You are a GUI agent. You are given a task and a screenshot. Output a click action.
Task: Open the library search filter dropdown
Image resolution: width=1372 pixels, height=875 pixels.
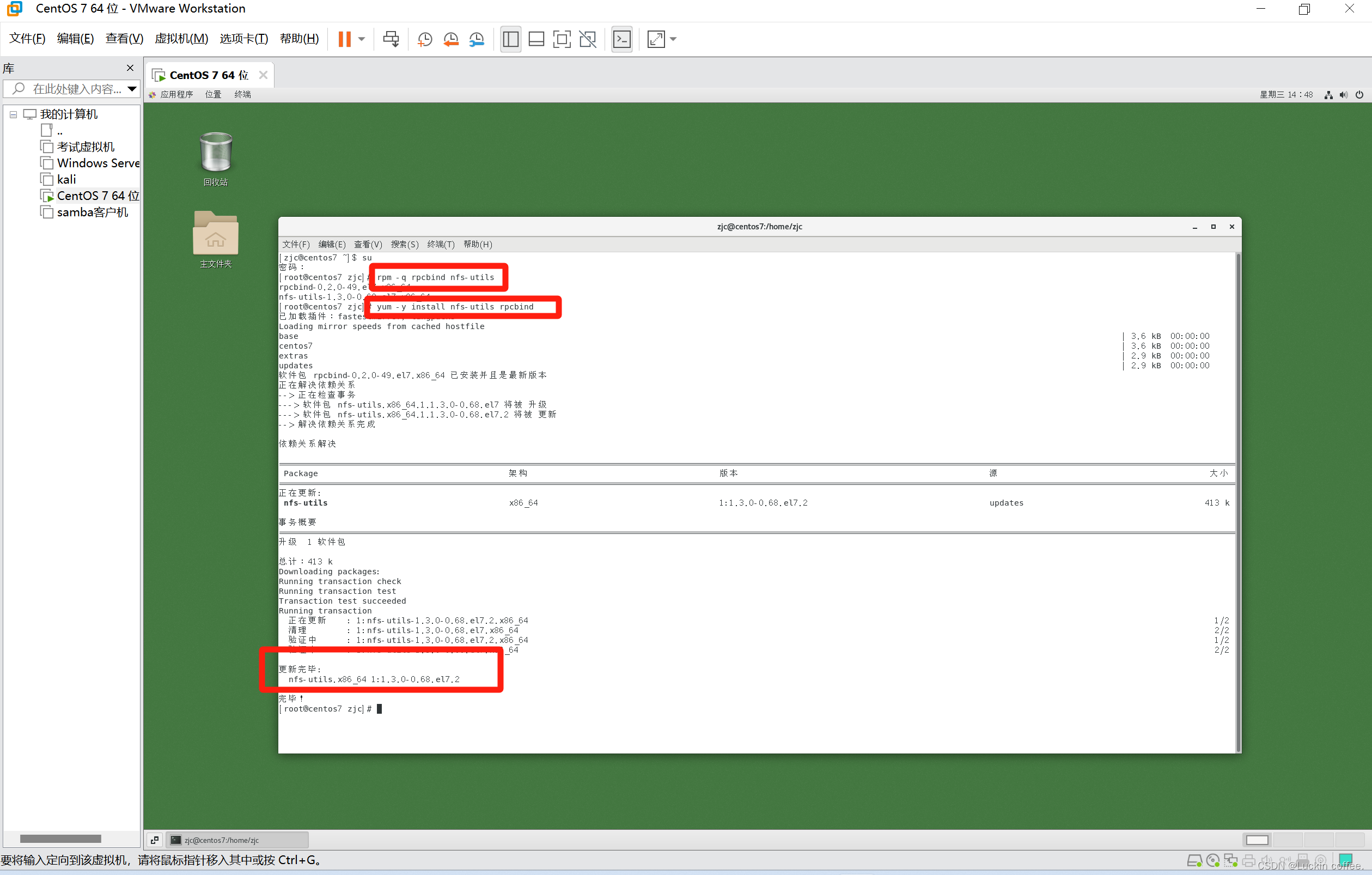coord(132,88)
